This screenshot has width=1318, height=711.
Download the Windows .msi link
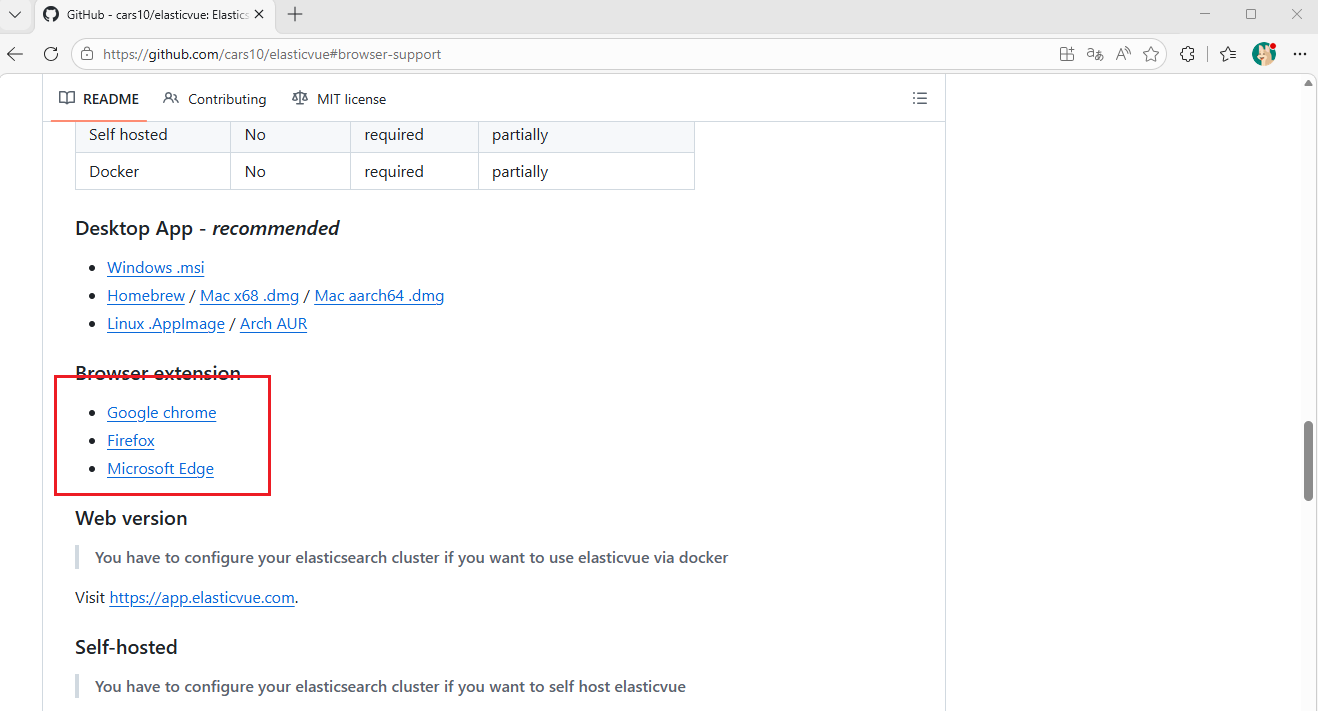pos(156,267)
